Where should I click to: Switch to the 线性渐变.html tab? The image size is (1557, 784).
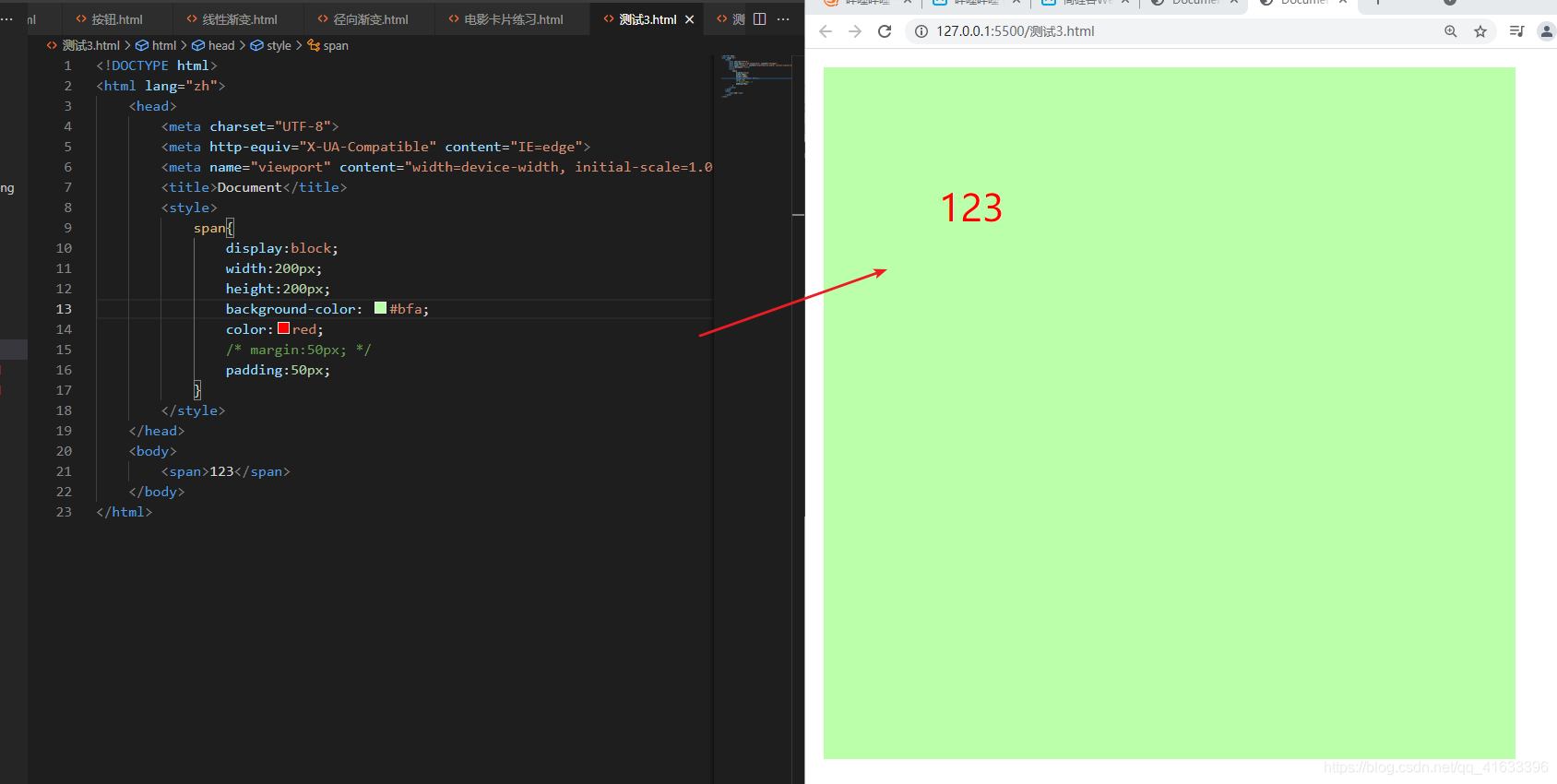(x=232, y=19)
